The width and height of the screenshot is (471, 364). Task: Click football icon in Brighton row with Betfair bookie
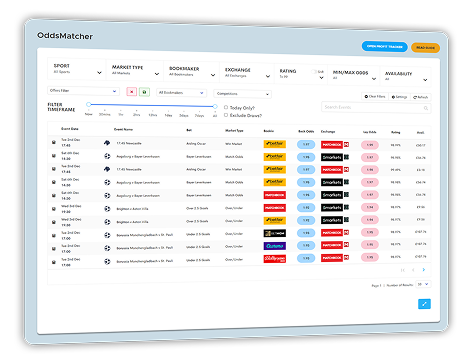coord(107,222)
